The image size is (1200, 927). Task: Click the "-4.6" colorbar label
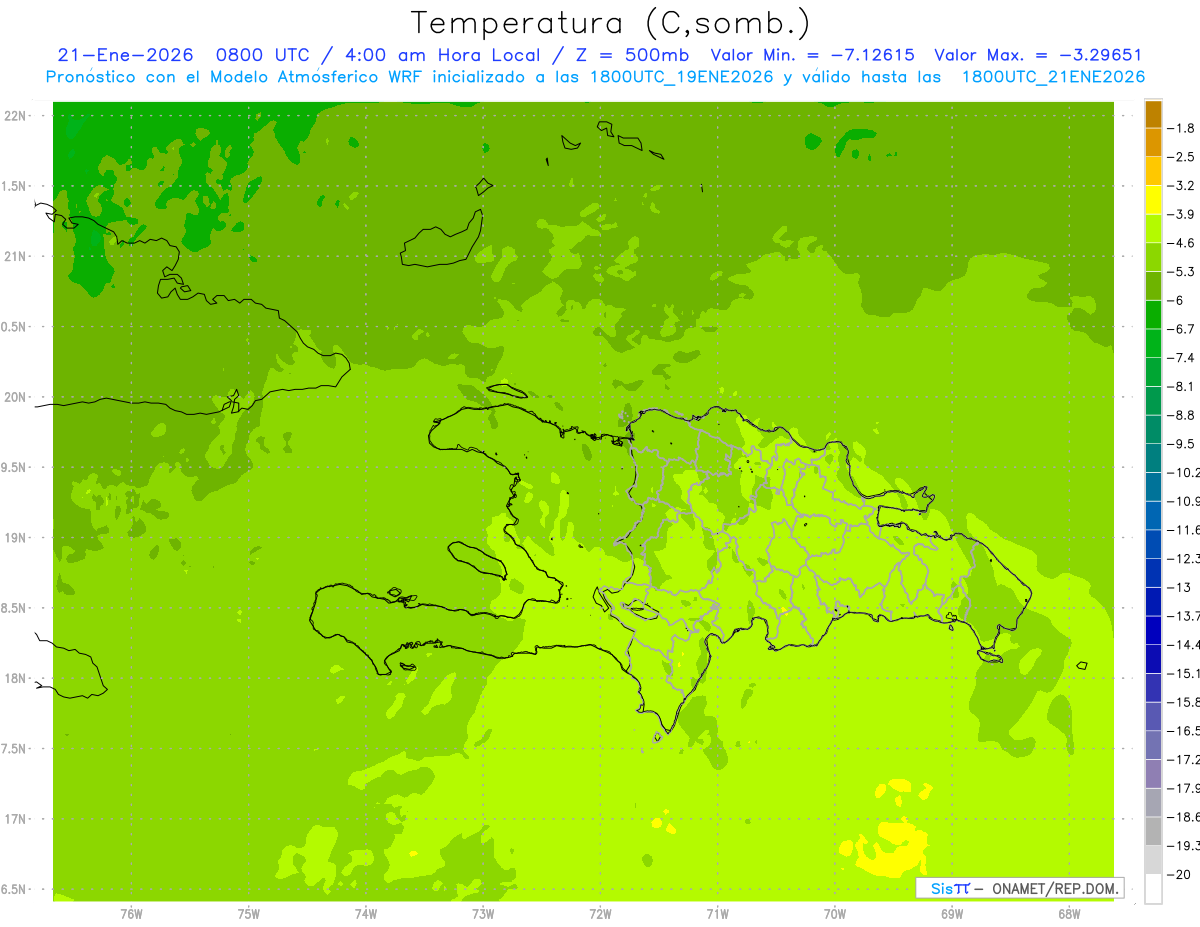[x=1182, y=243]
